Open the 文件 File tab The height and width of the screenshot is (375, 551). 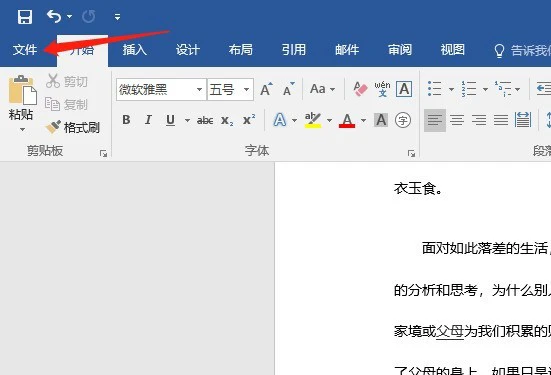[x=25, y=50]
